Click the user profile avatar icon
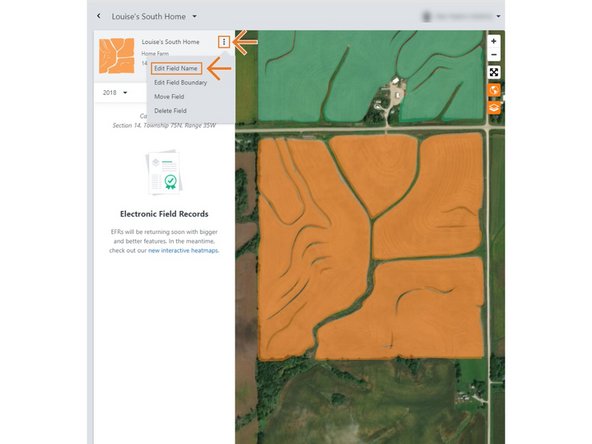592x444 pixels. click(x=427, y=16)
